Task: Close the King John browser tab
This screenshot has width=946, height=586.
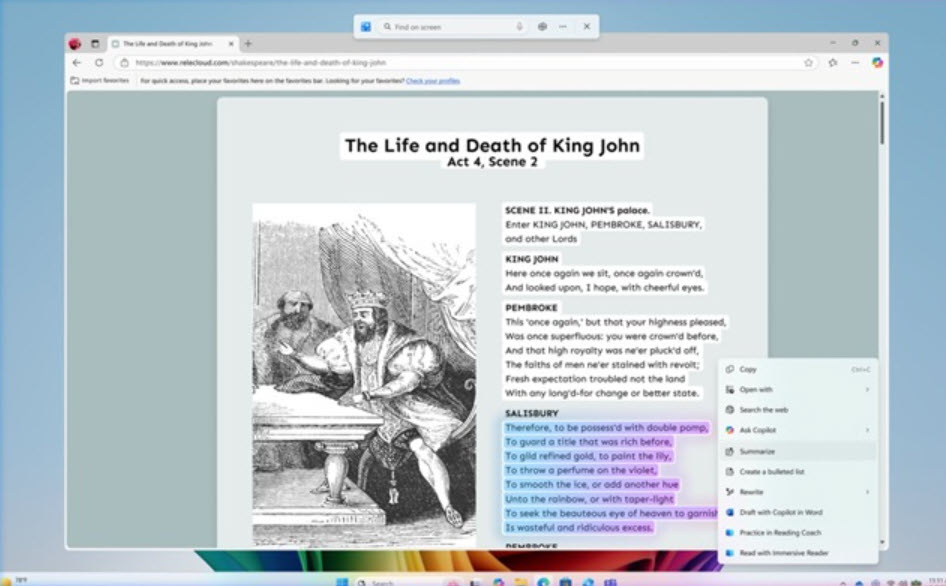Action: point(231,43)
